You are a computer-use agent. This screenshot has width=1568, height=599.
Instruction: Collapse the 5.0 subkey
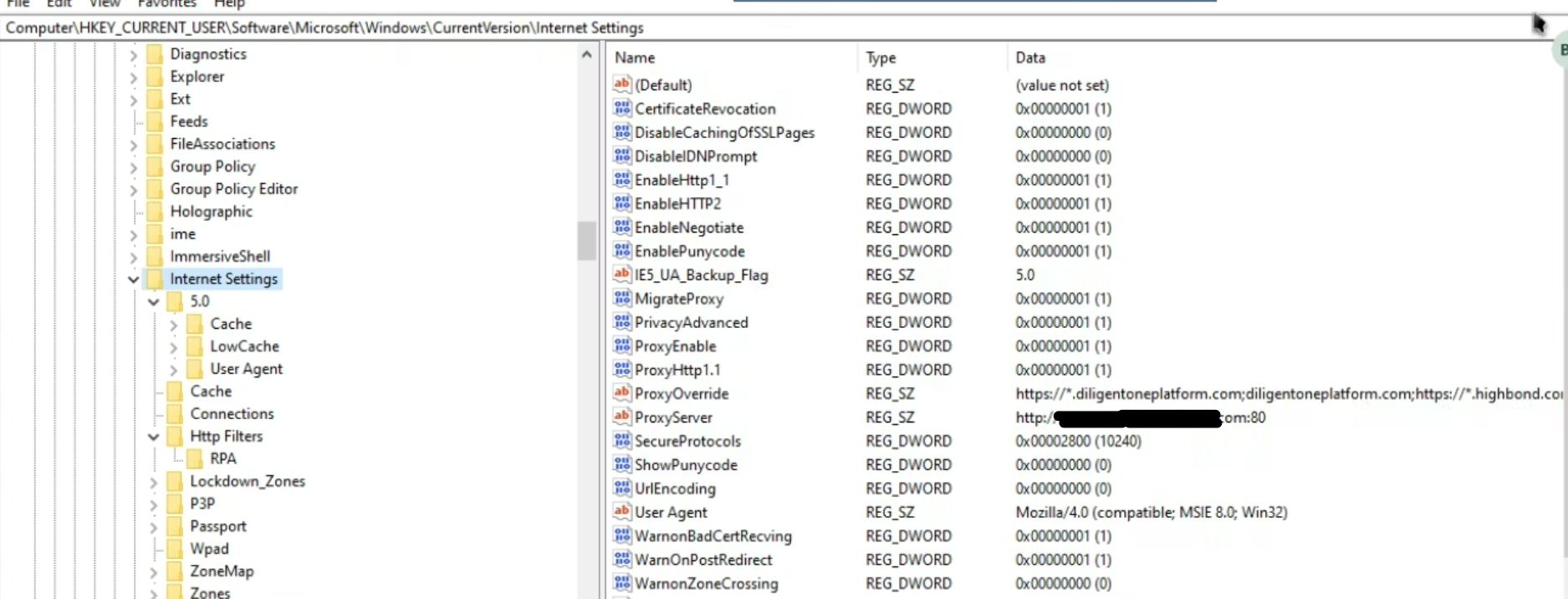coord(154,302)
